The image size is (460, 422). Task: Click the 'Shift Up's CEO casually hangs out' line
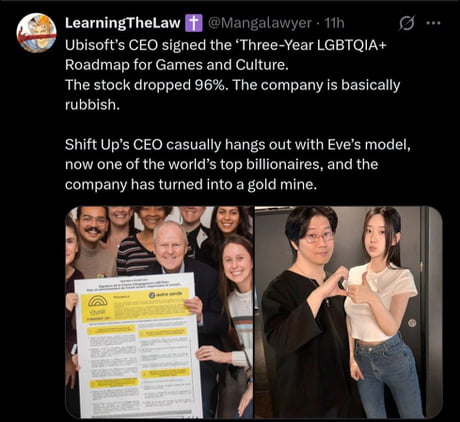(238, 145)
